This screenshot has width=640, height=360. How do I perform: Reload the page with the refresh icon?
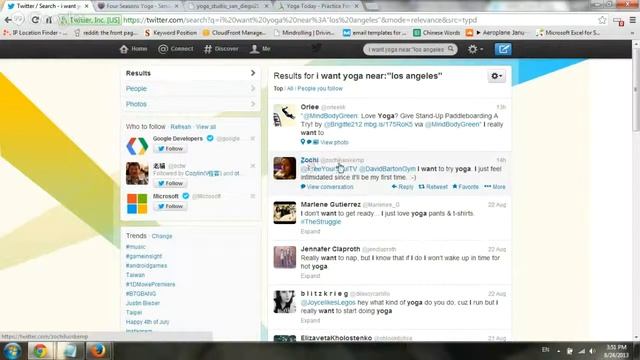point(35,20)
